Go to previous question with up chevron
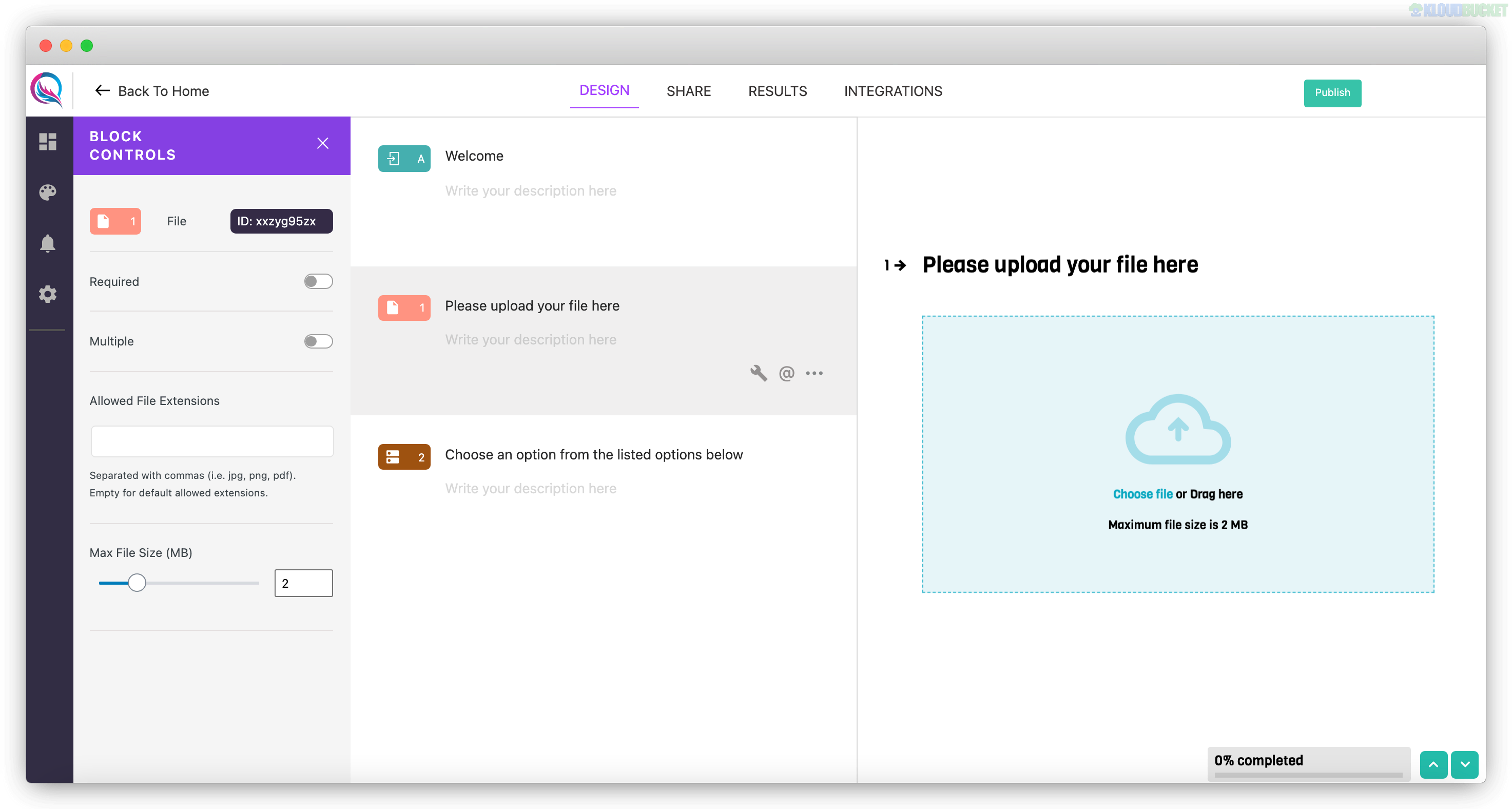 click(x=1433, y=764)
